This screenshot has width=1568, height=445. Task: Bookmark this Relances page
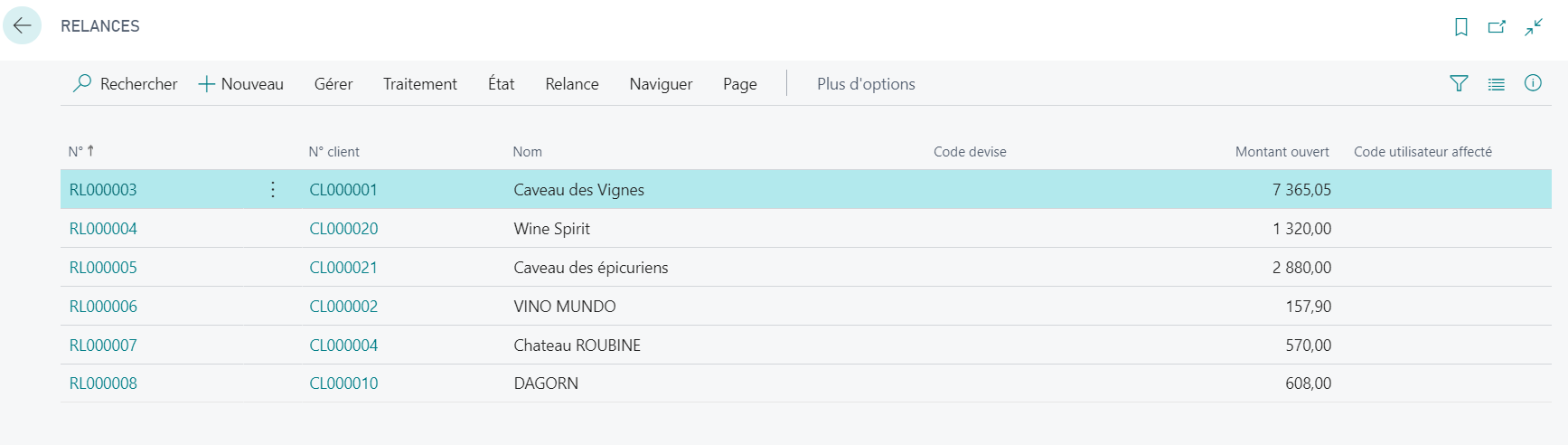pos(1461,27)
